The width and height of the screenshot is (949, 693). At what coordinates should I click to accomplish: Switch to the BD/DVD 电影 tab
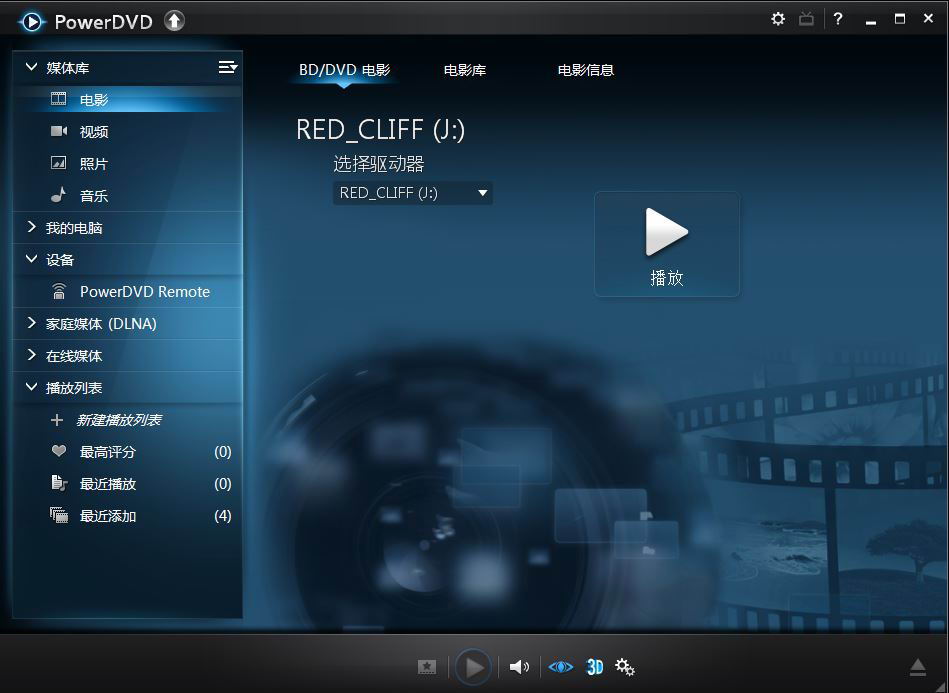[x=344, y=70]
